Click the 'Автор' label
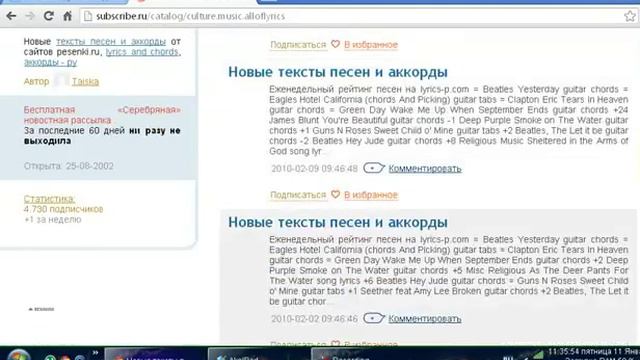 (x=36, y=81)
